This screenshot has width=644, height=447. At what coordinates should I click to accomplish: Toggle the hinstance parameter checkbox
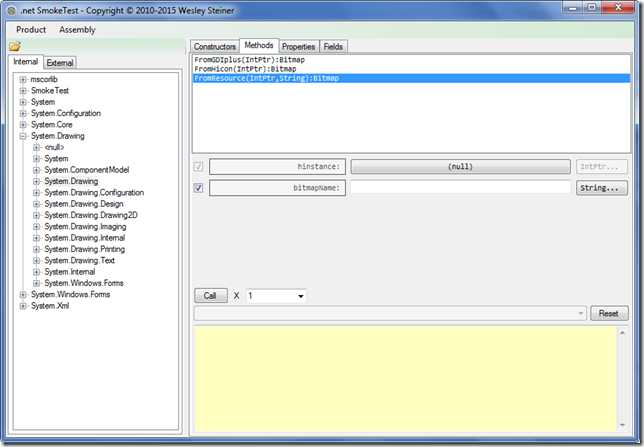point(198,166)
